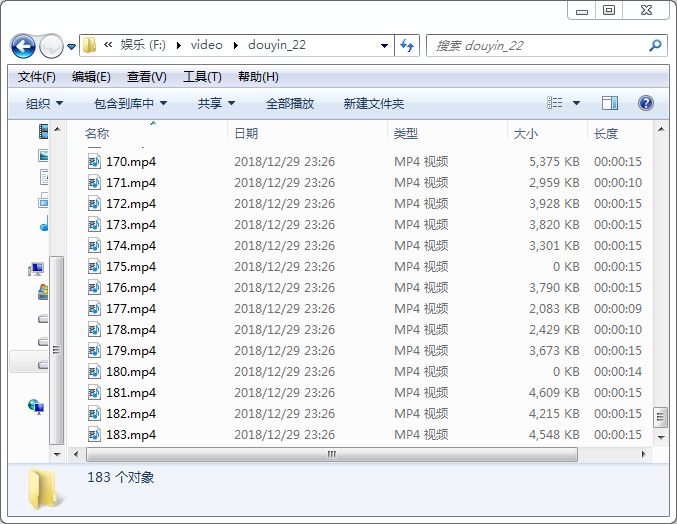Open the 帮助(H) menu

pyautogui.click(x=258, y=77)
